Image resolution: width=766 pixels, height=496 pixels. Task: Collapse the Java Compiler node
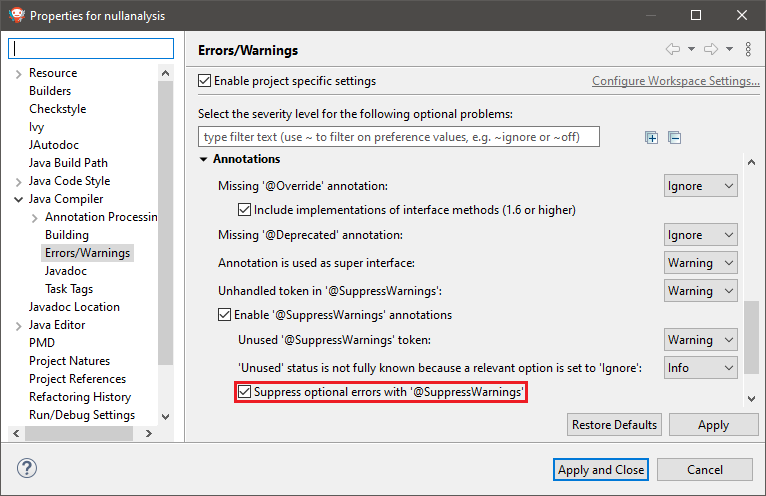[19, 199]
